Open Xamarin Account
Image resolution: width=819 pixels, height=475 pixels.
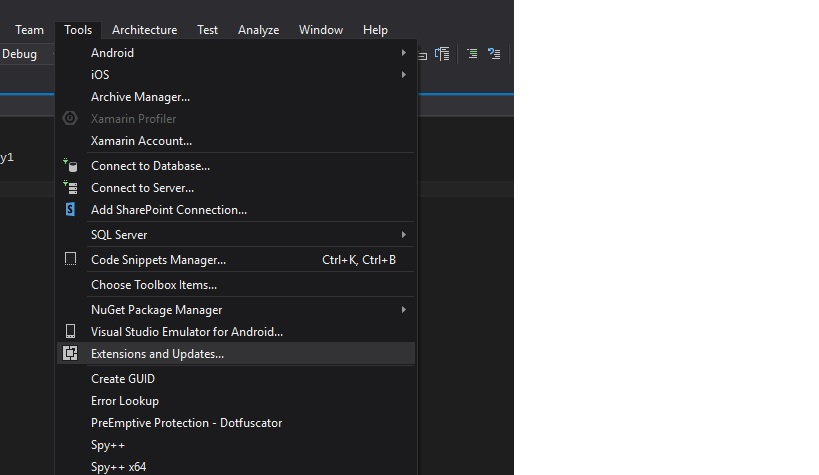(x=236, y=141)
